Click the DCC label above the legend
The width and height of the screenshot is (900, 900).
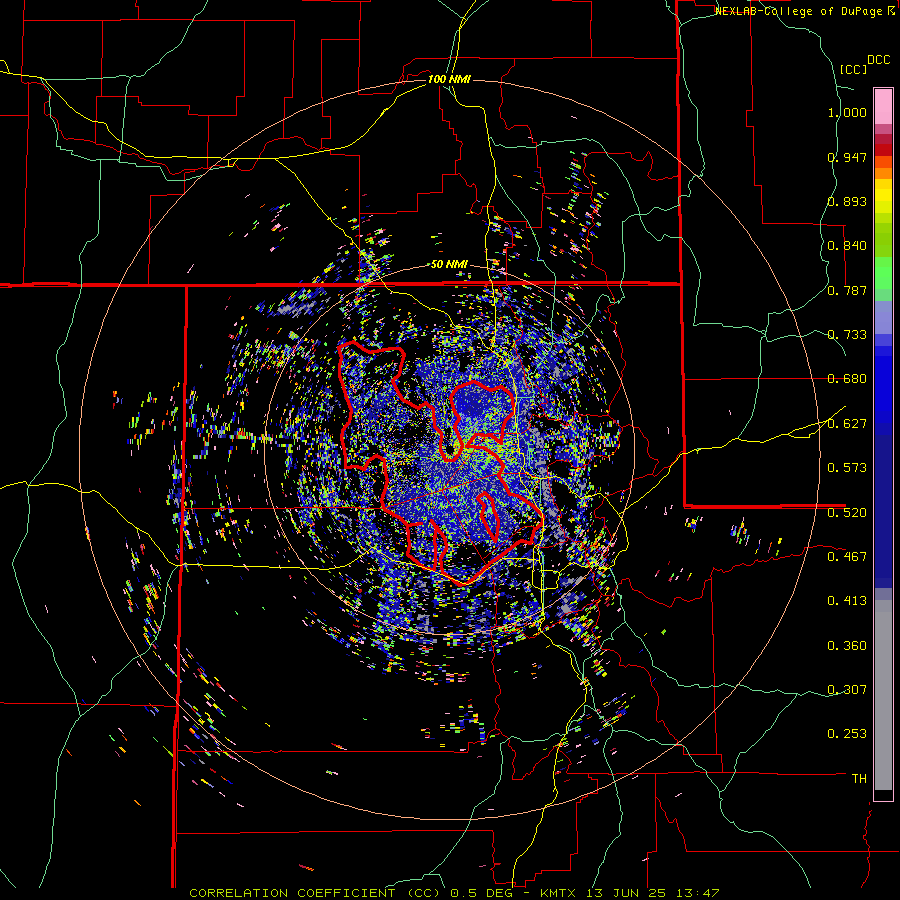click(878, 60)
